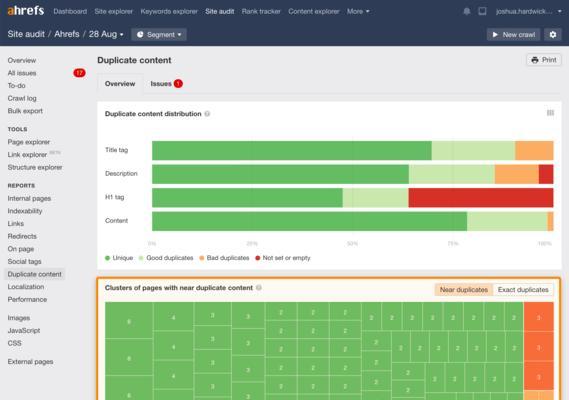Open the Social tags report
This screenshot has width=569, height=400.
pos(24,261)
